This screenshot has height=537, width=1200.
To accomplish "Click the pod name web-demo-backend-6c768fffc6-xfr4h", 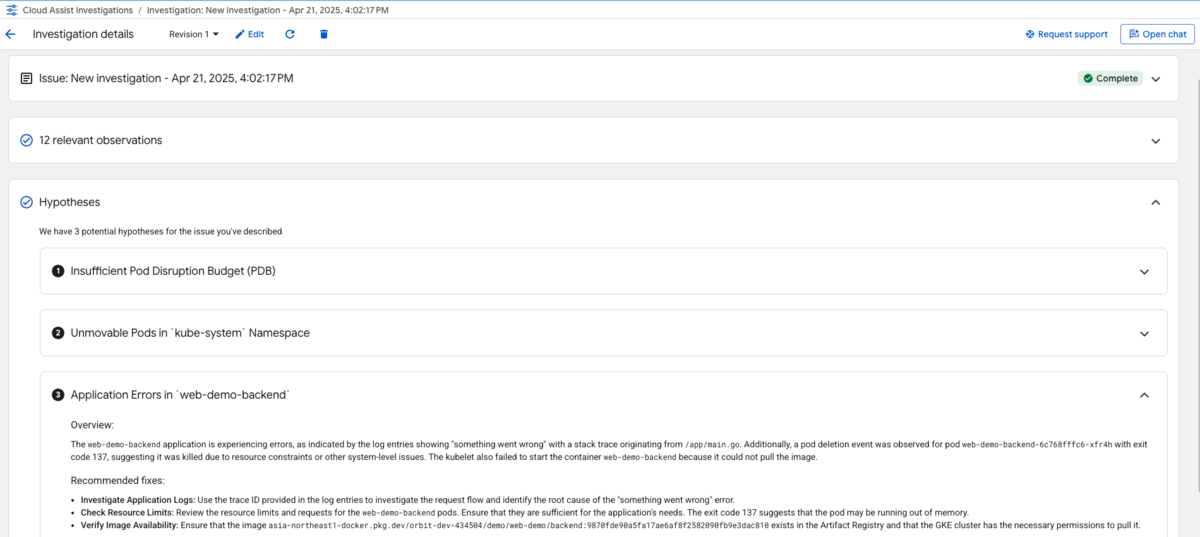I will click(1037, 444).
